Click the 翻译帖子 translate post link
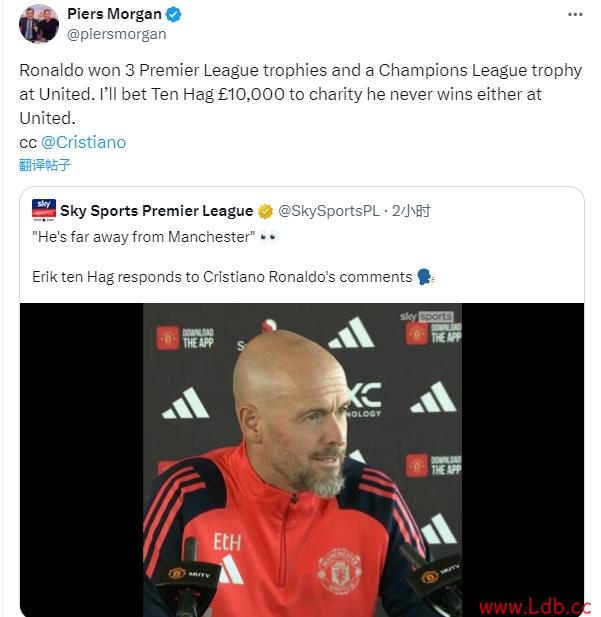Image resolution: width=601 pixels, height=617 pixels. (44, 164)
